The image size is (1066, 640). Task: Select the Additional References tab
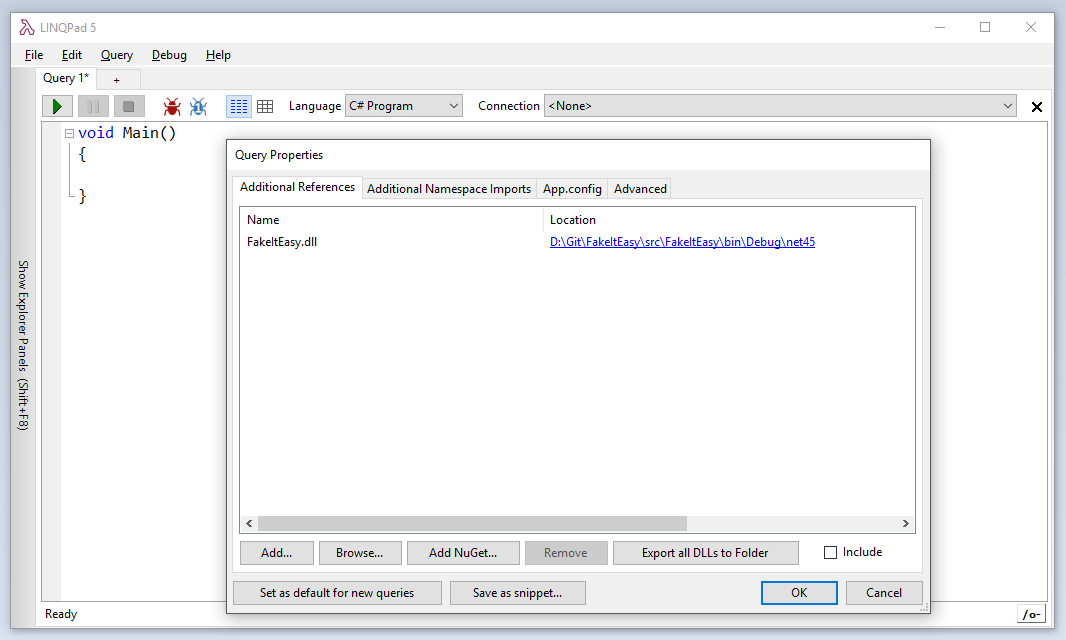point(297,187)
